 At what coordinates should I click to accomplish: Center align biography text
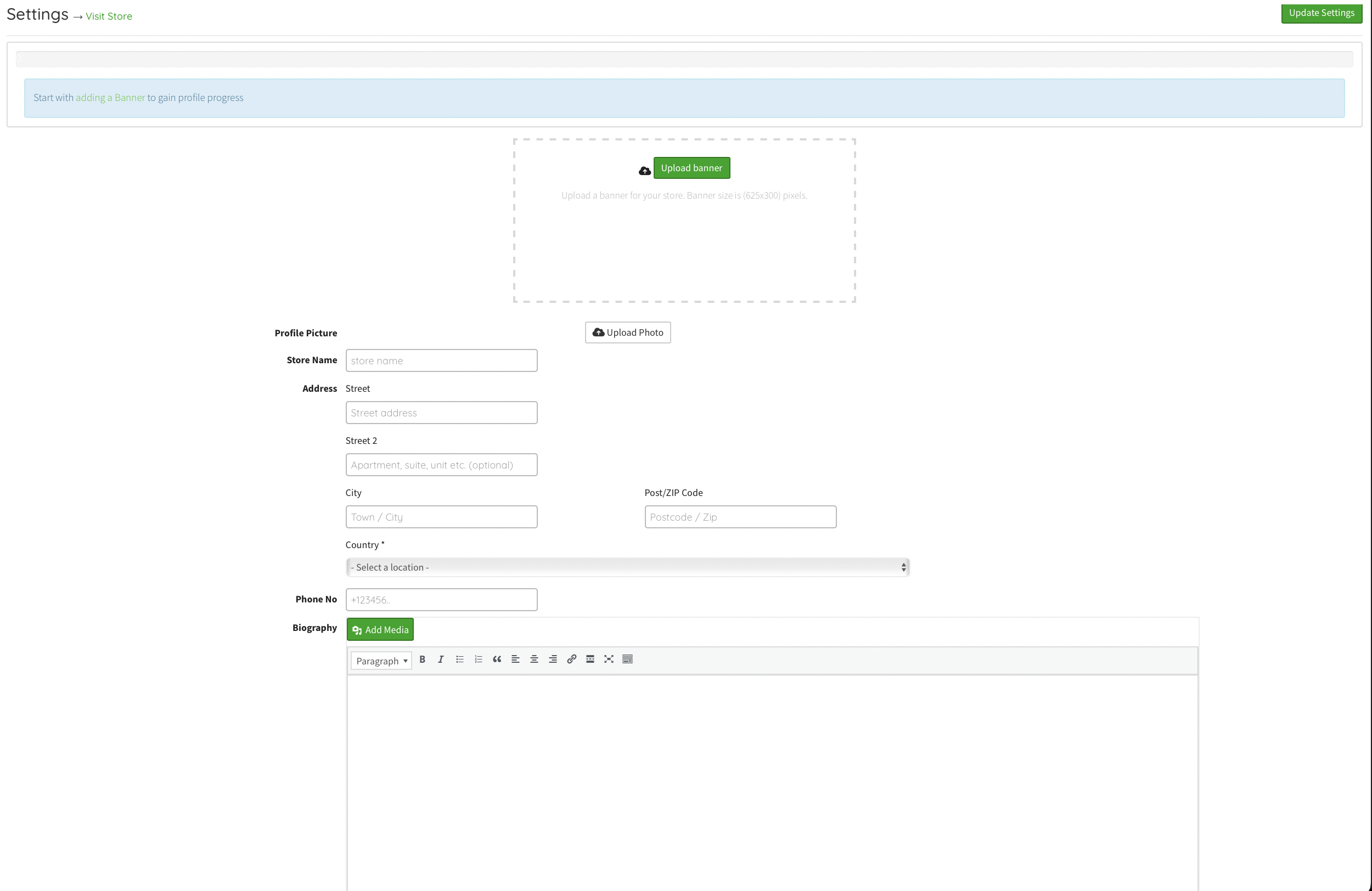tap(535, 659)
